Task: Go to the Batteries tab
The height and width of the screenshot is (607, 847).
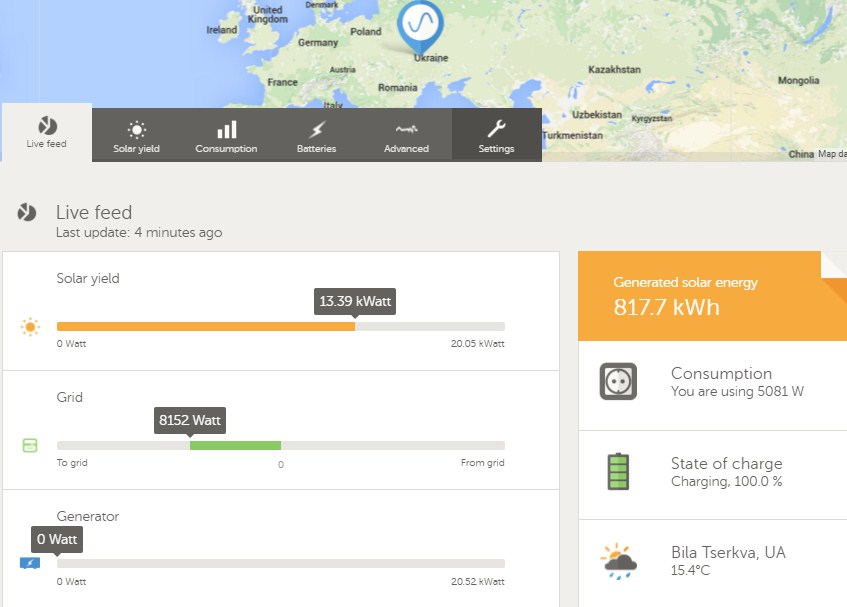Action: (316, 136)
